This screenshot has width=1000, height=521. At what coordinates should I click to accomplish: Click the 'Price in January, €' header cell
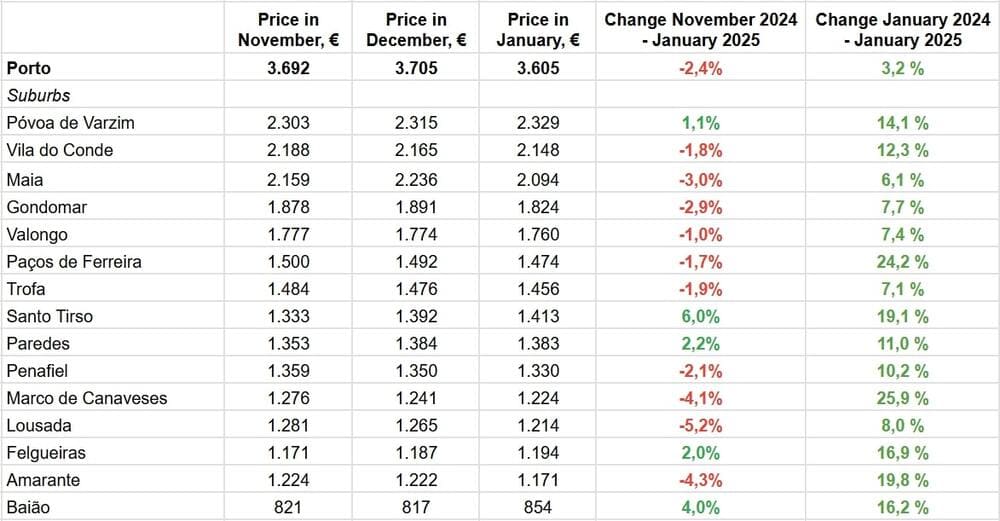click(537, 30)
